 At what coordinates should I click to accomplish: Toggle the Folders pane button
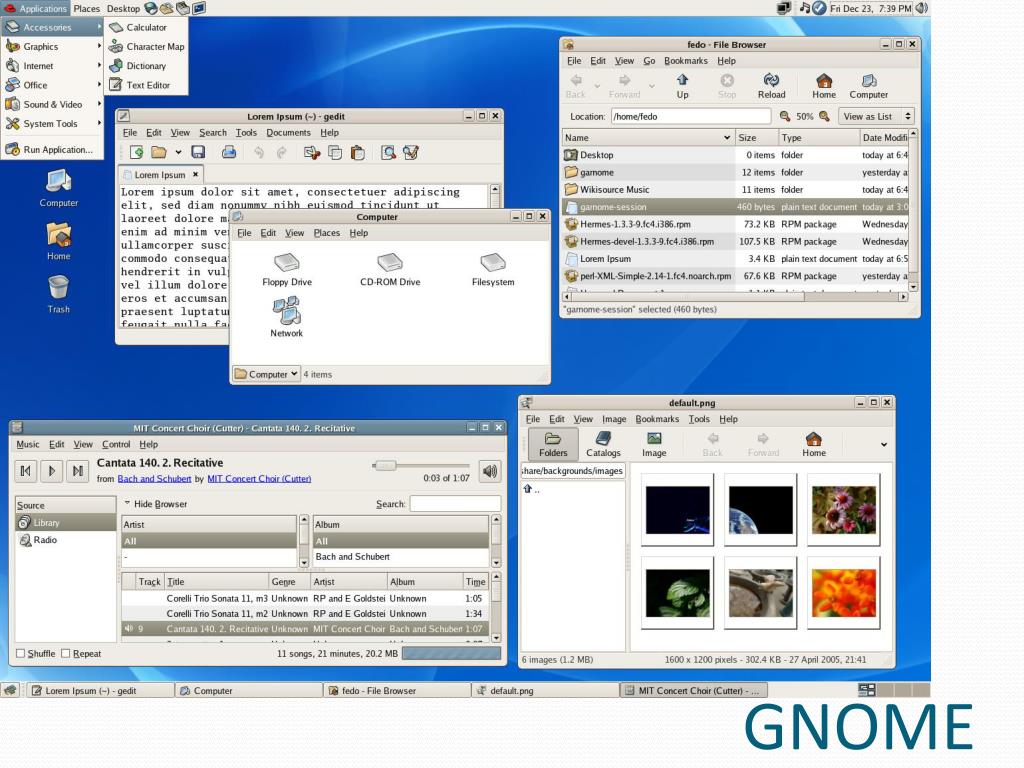[x=553, y=444]
